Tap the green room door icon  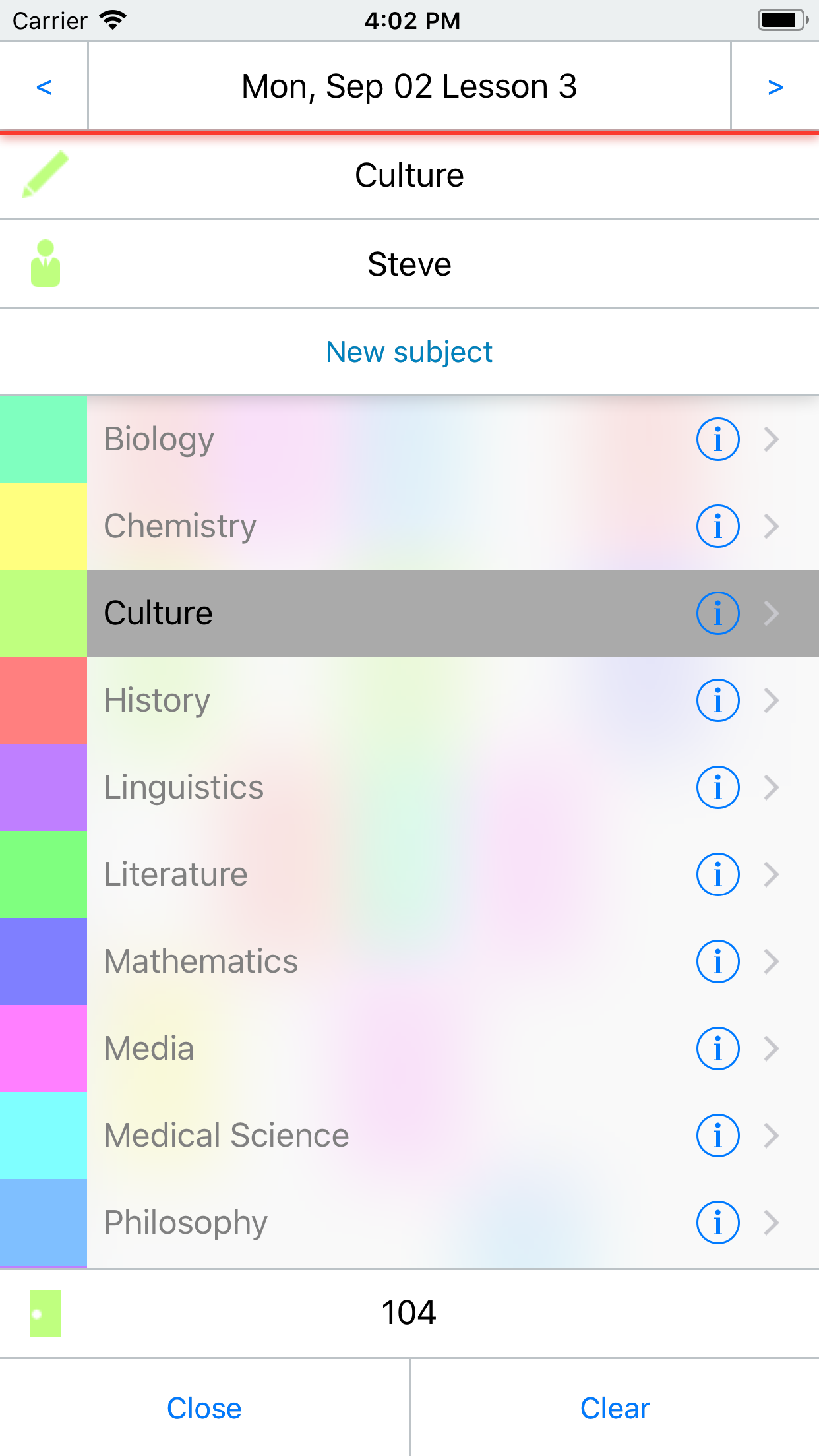(45, 1313)
